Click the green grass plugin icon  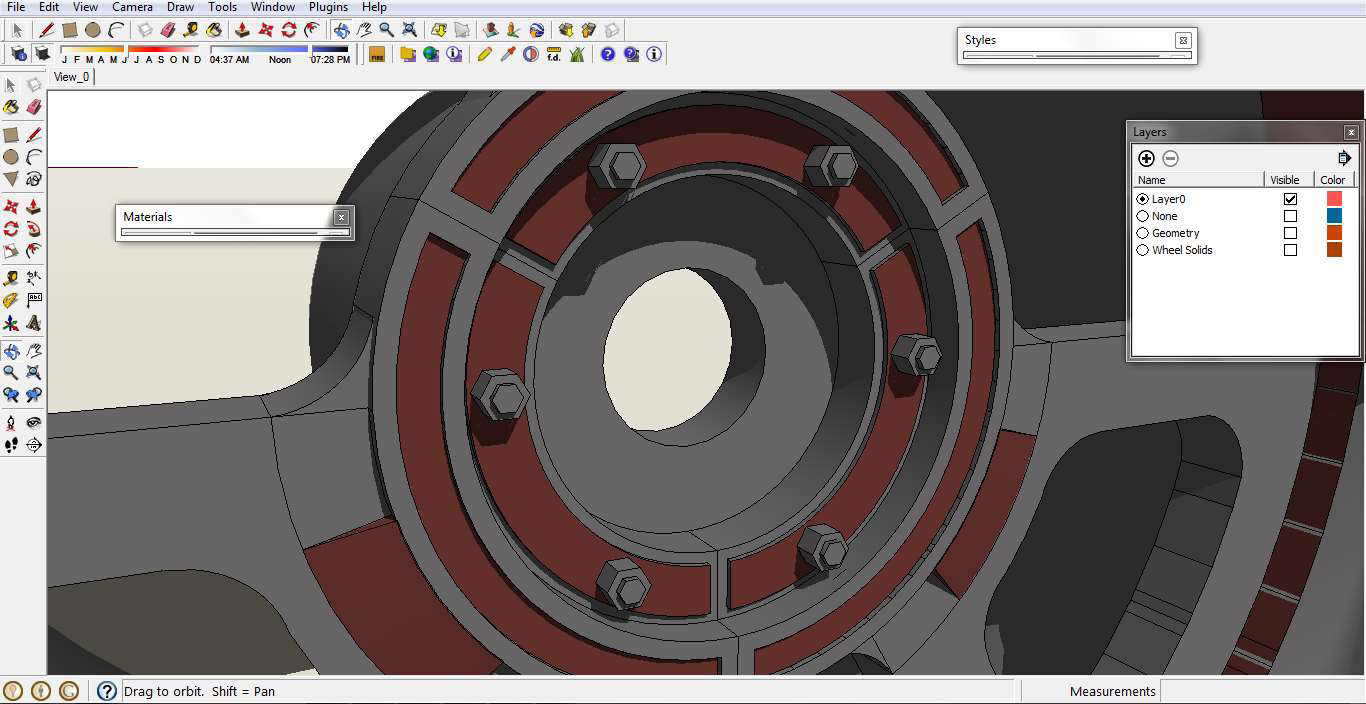pyautogui.click(x=577, y=54)
